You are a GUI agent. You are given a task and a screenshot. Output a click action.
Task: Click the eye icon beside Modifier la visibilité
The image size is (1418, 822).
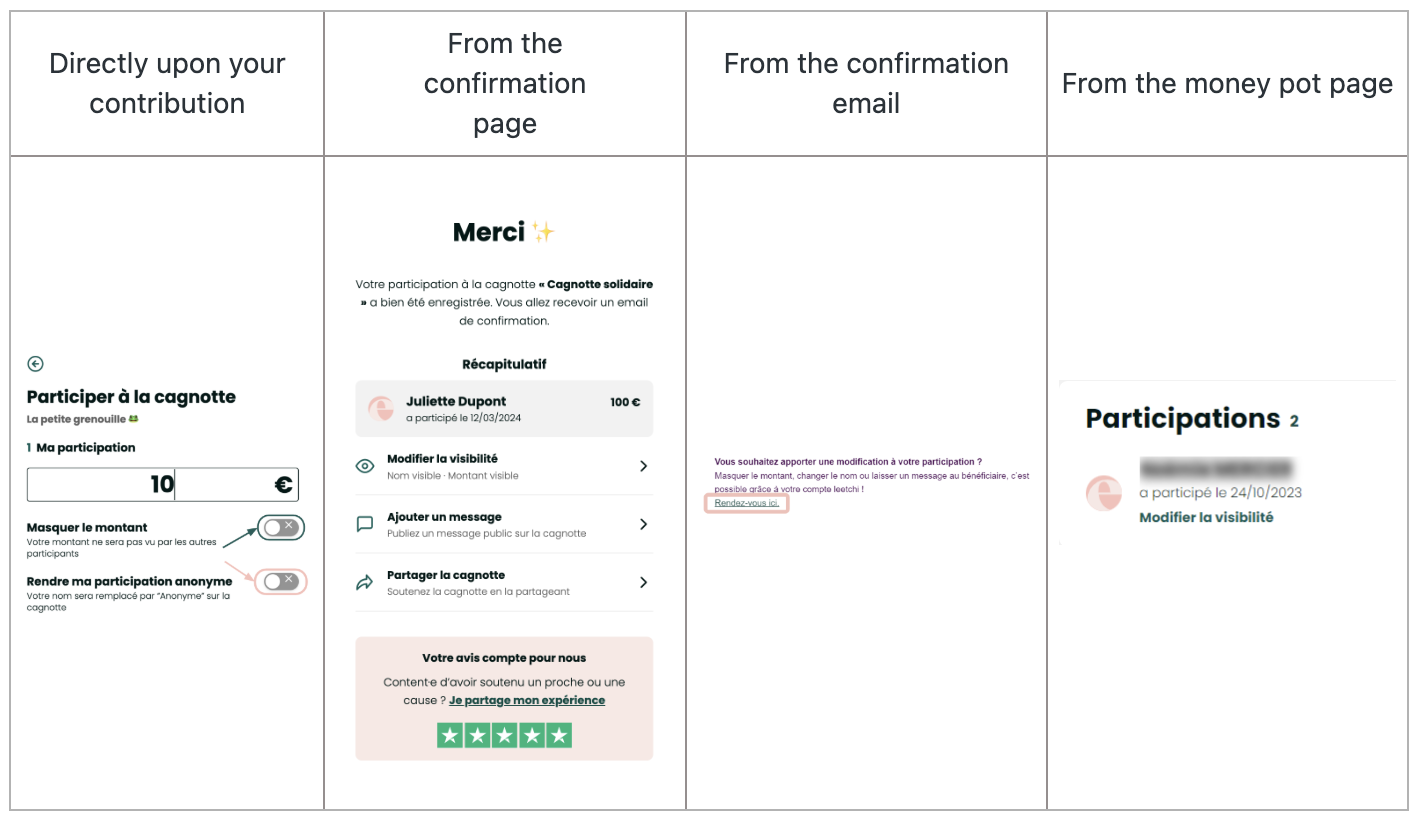366,466
